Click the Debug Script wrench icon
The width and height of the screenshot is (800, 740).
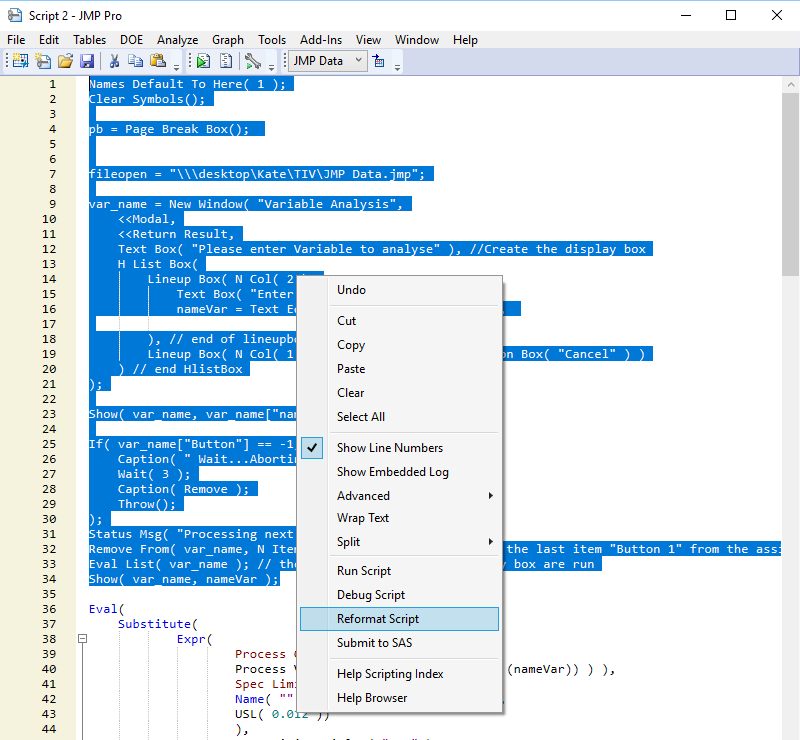[x=253, y=61]
